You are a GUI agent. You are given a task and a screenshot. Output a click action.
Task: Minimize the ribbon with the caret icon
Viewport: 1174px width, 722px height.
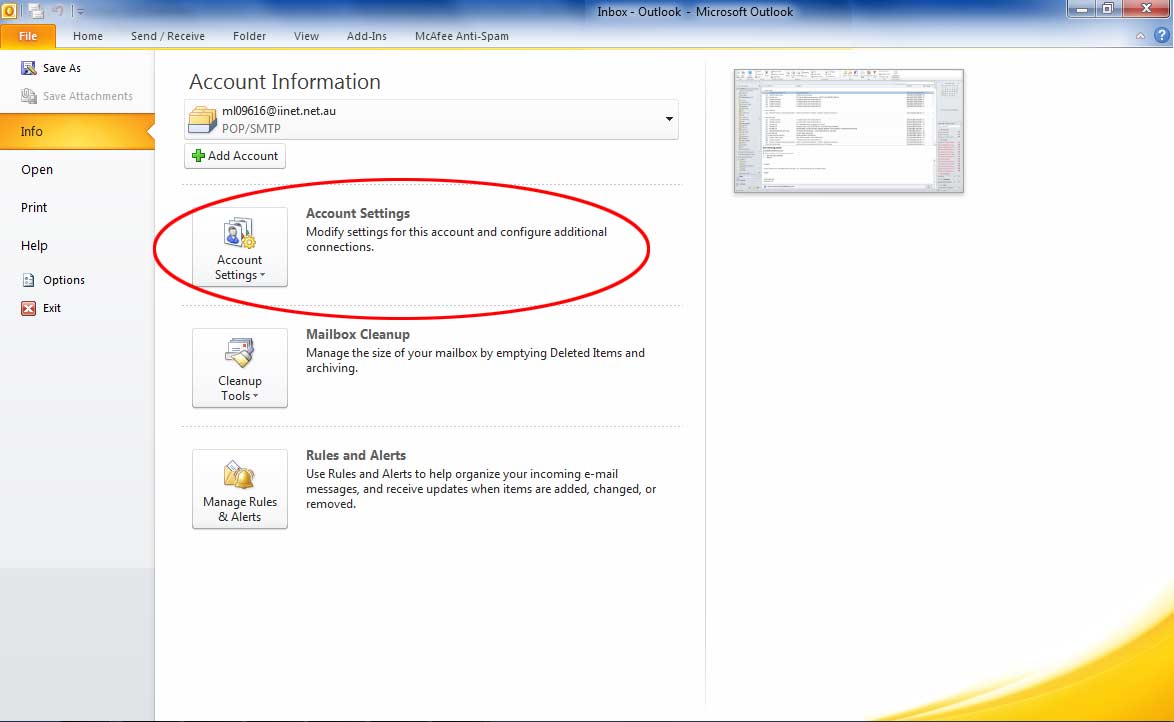pyautogui.click(x=1140, y=36)
